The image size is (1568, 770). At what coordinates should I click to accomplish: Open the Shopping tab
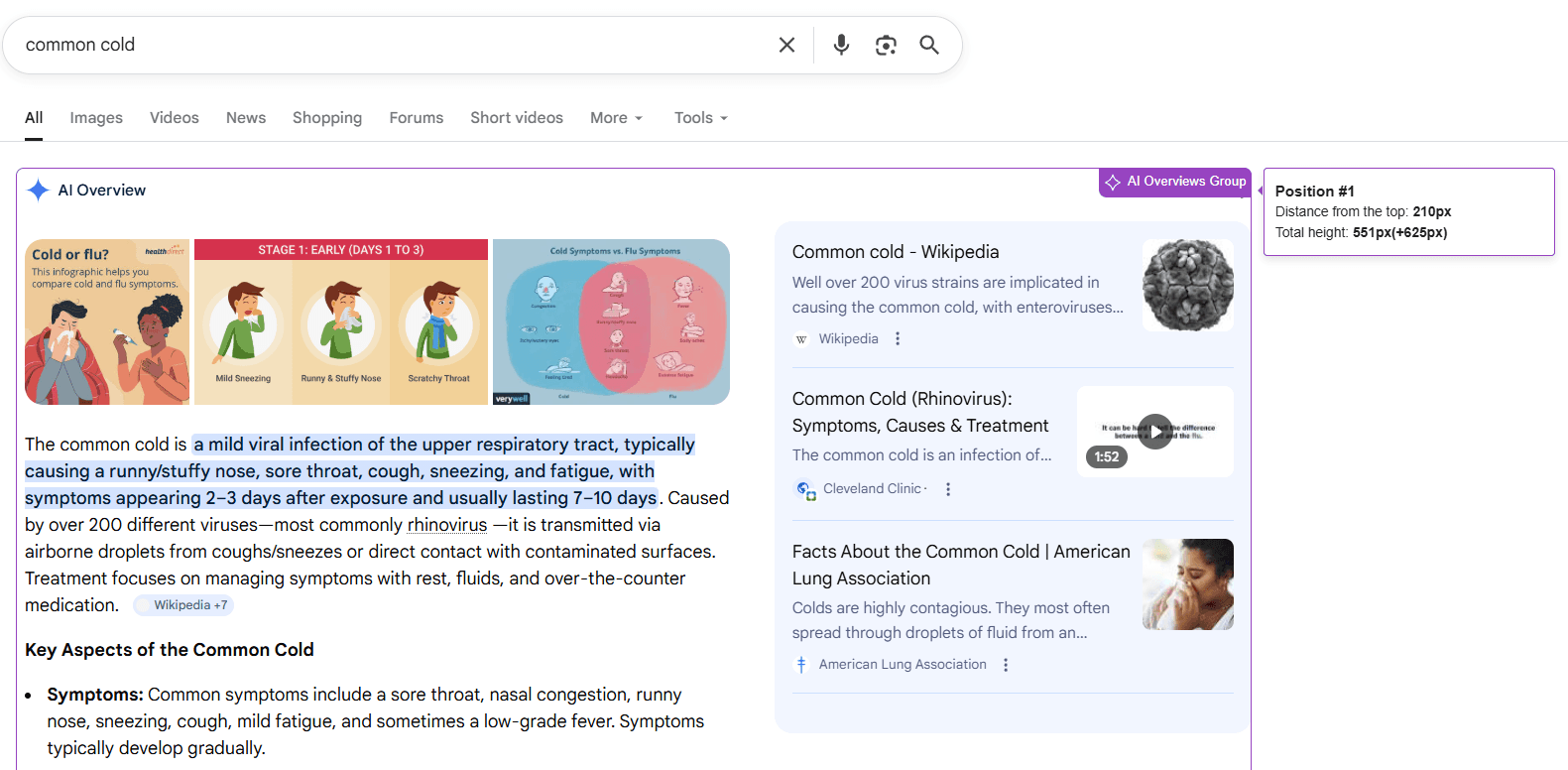pyautogui.click(x=327, y=118)
